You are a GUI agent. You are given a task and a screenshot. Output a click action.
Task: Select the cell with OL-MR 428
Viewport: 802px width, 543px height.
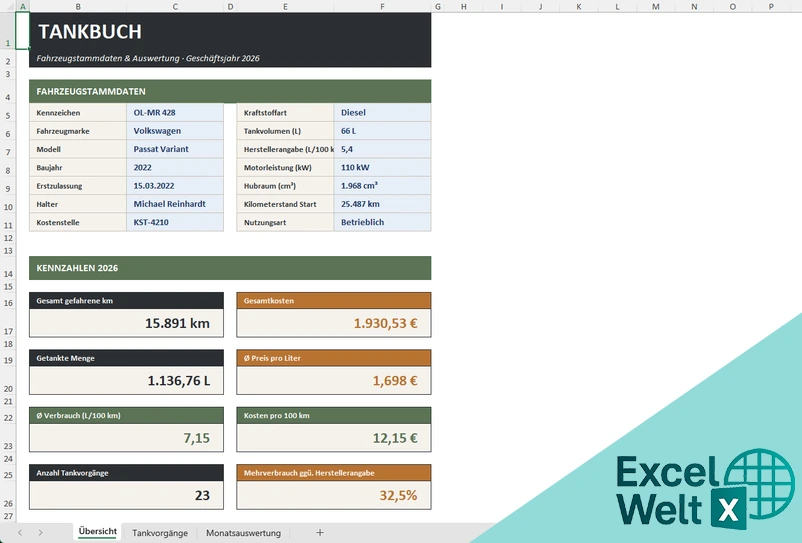pyautogui.click(x=175, y=112)
